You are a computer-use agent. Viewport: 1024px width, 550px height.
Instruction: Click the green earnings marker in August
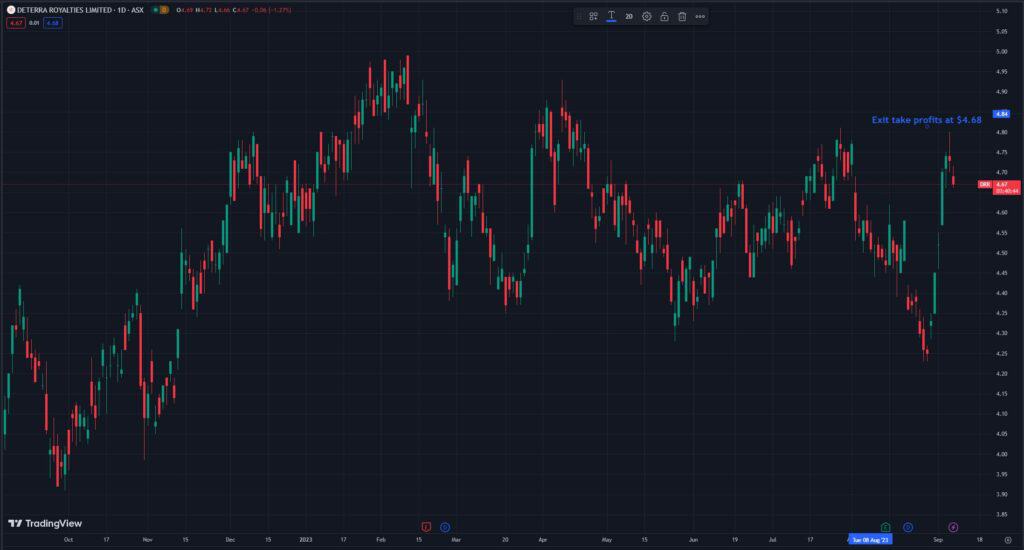pos(885,526)
